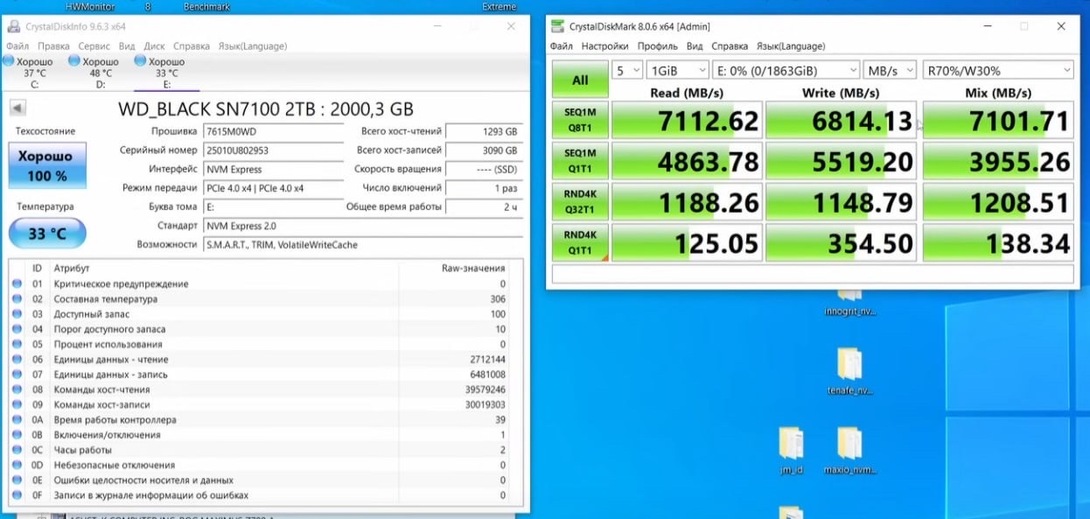Click read result 125.05
1090x519 pixels.
click(x=687, y=242)
